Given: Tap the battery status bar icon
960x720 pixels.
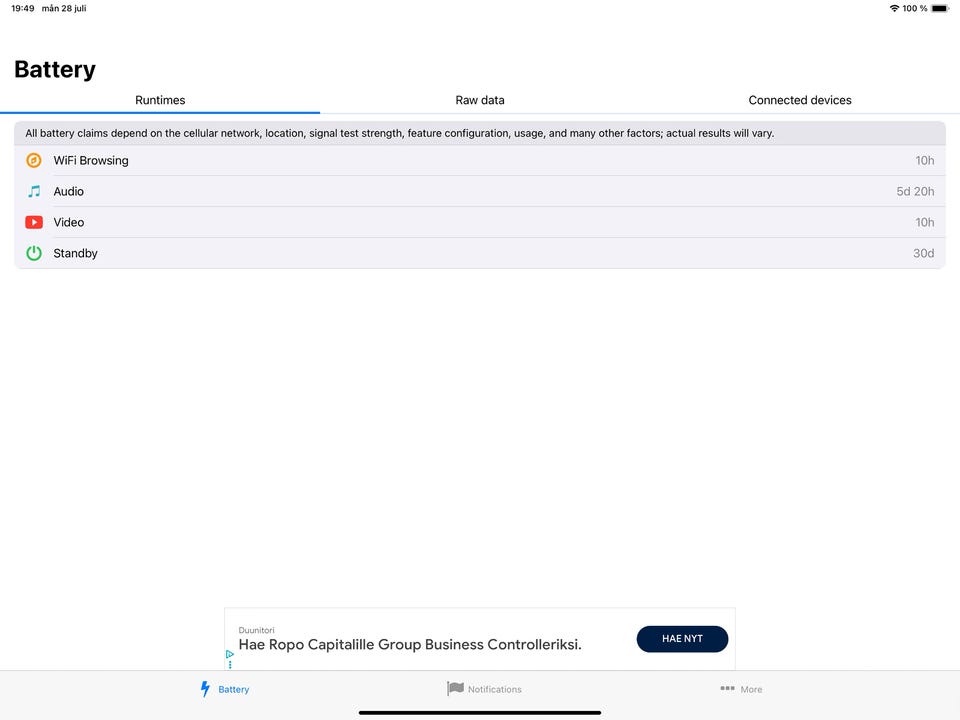Looking at the screenshot, I should (x=940, y=8).
